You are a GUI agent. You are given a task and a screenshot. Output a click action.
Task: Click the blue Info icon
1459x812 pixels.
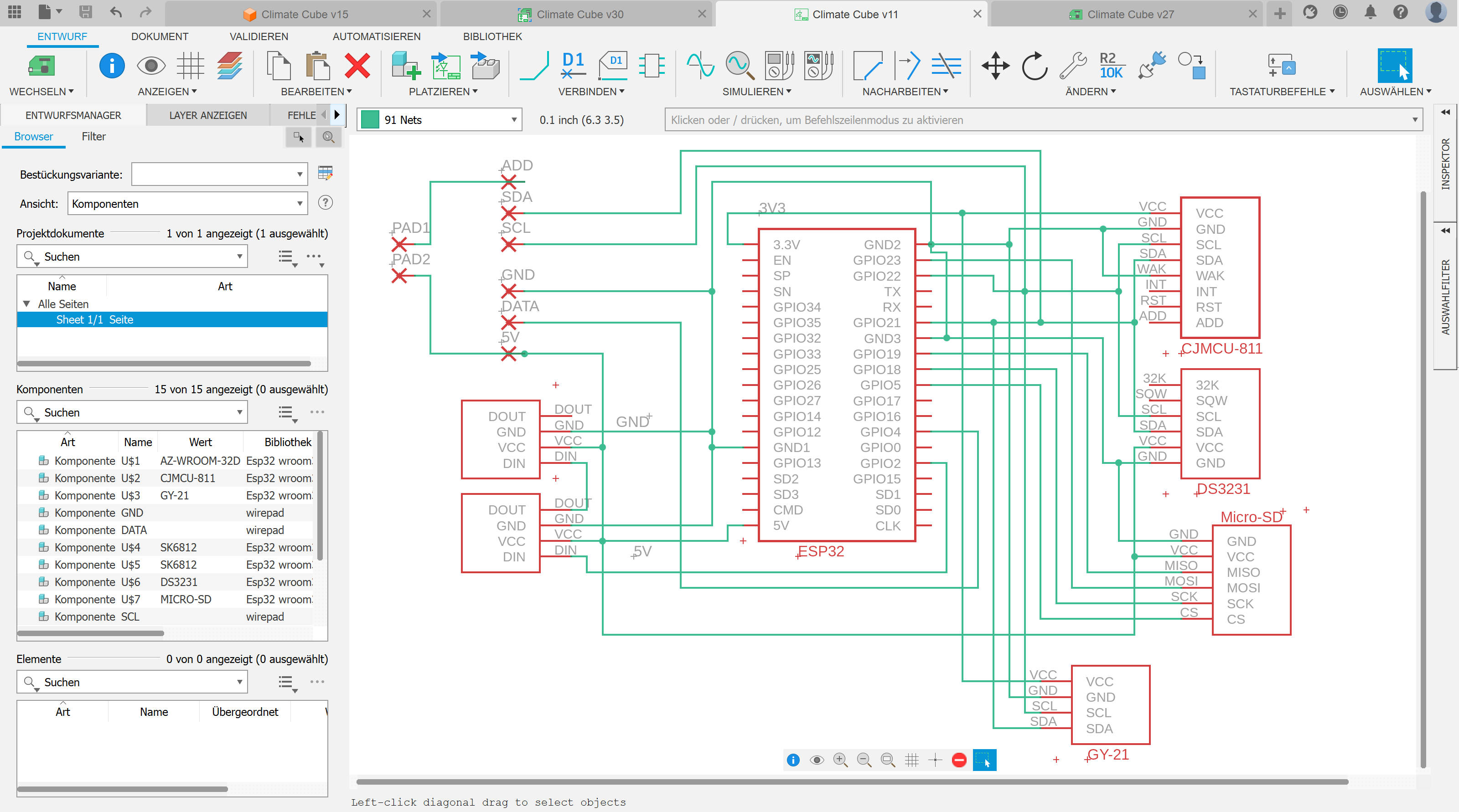[112, 66]
